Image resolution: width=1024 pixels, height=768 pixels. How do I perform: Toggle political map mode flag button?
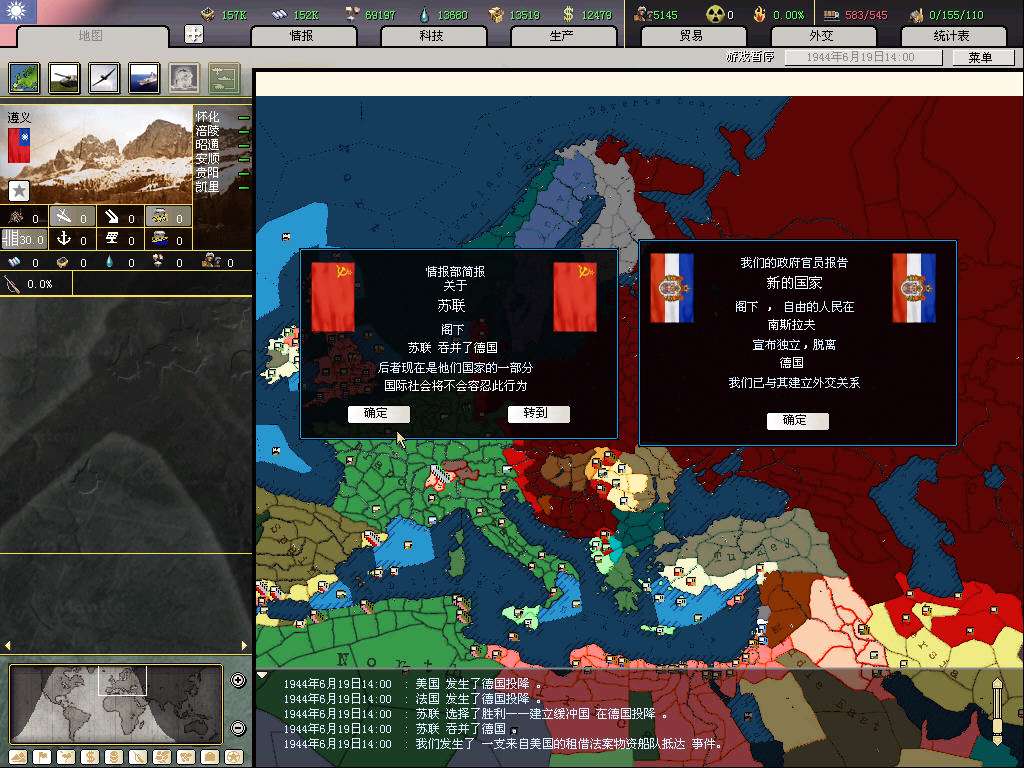click(41, 758)
